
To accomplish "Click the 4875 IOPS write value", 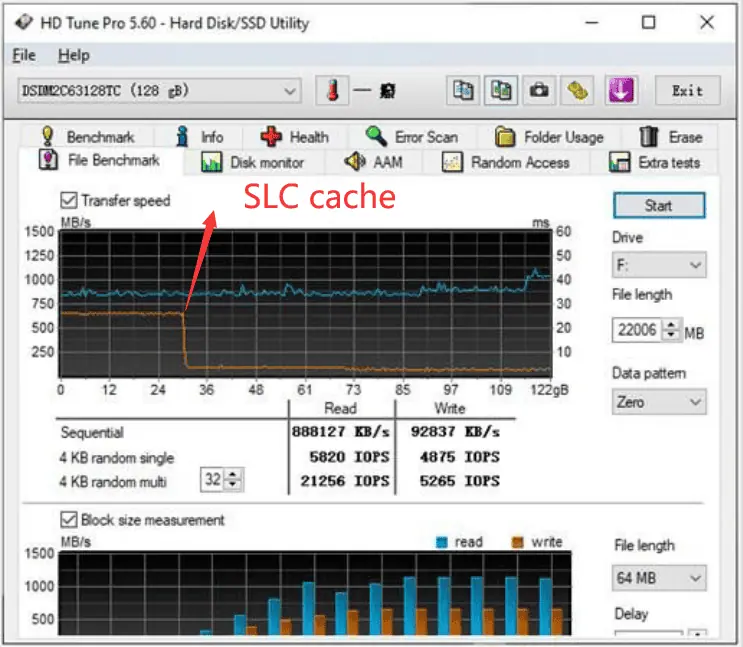I will 459,456.
